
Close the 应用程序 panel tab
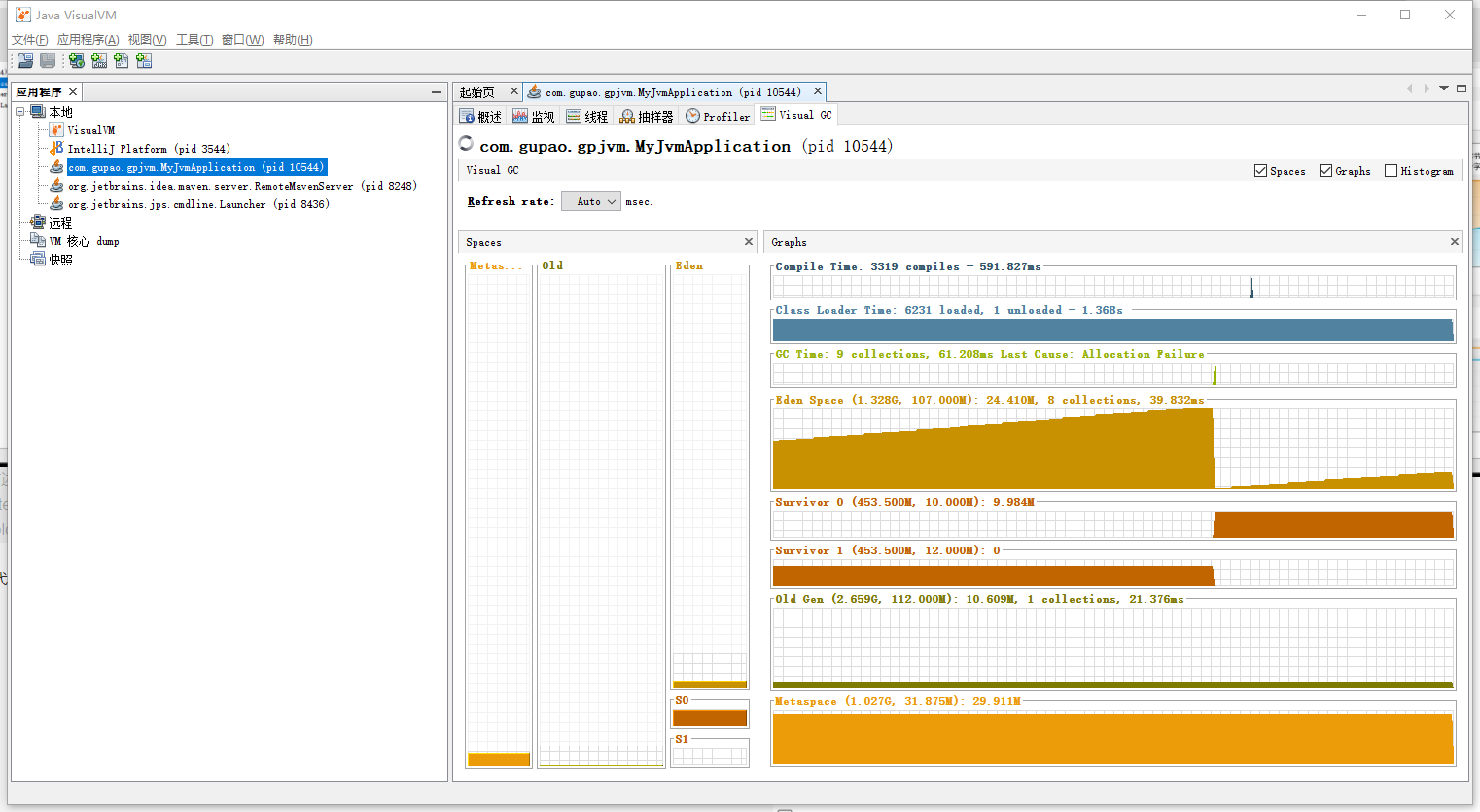[x=73, y=91]
